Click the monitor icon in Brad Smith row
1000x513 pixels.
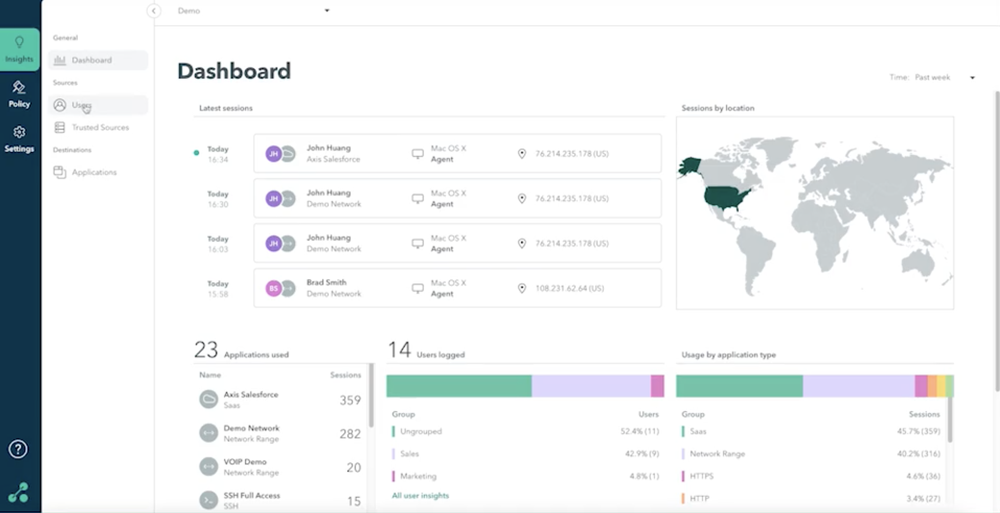(418, 288)
